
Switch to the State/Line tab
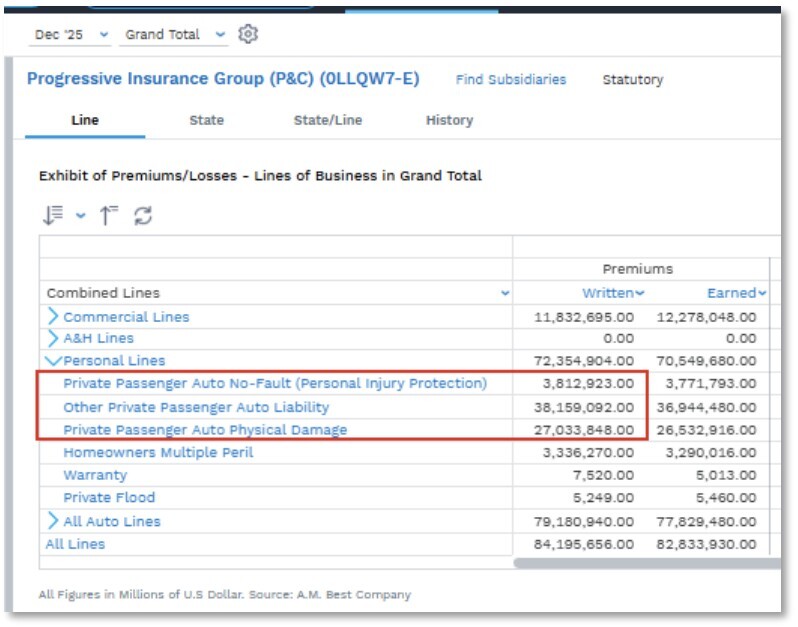(x=328, y=120)
